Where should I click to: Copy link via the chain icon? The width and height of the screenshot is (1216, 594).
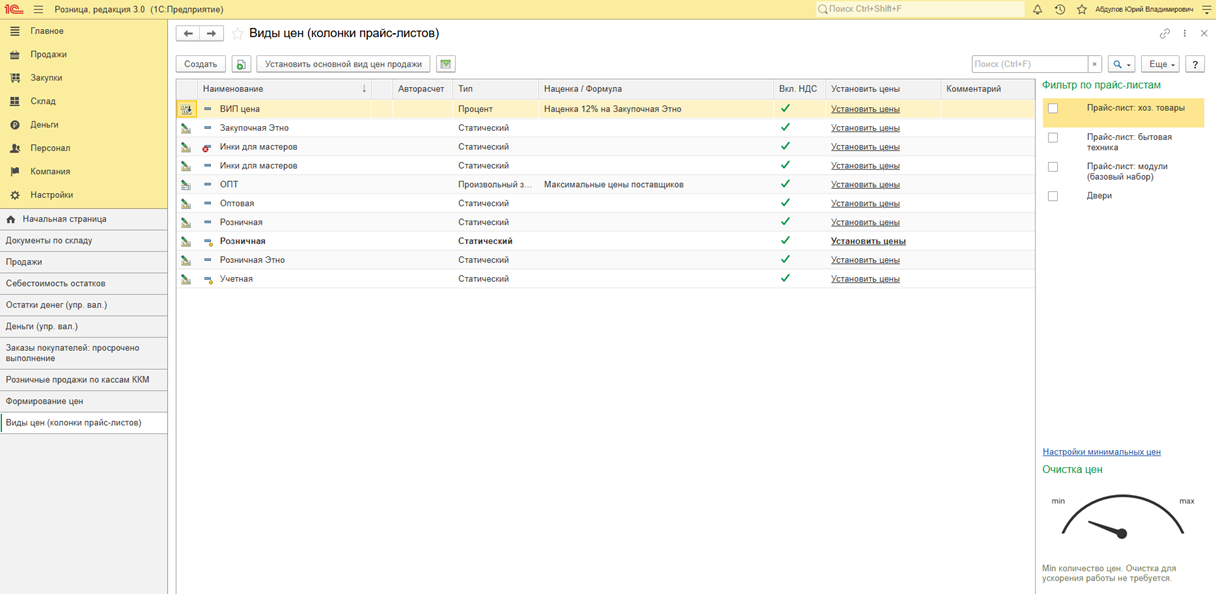pos(1165,34)
